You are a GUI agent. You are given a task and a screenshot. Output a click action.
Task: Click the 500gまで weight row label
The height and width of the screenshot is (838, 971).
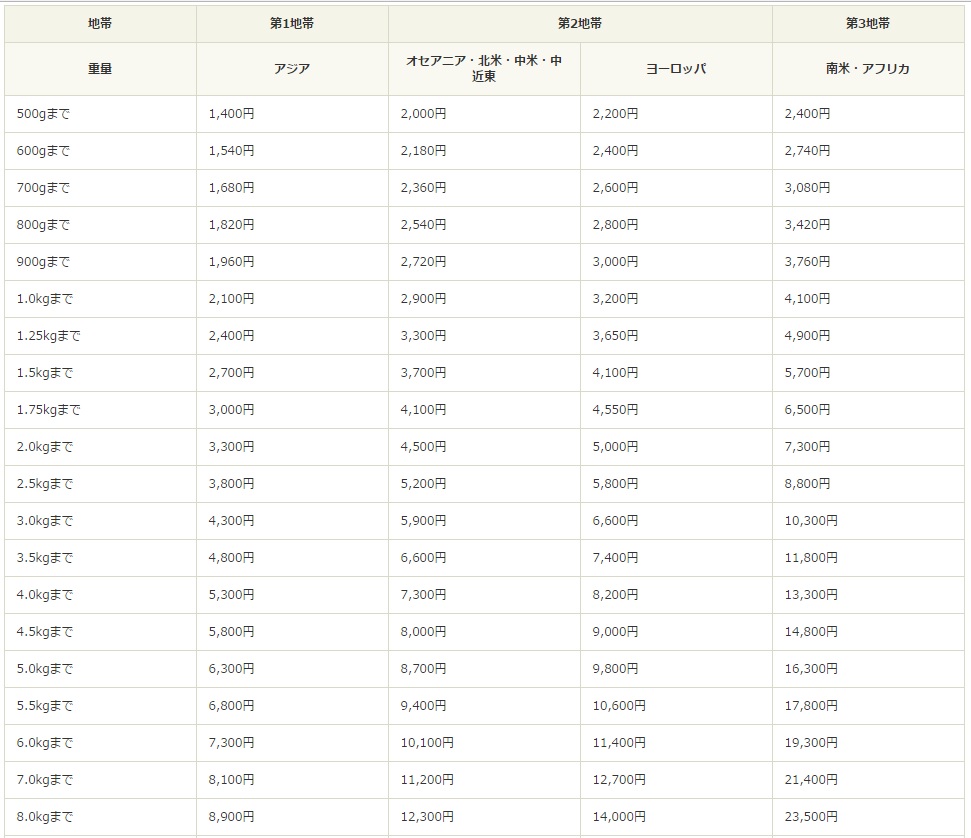(x=100, y=114)
